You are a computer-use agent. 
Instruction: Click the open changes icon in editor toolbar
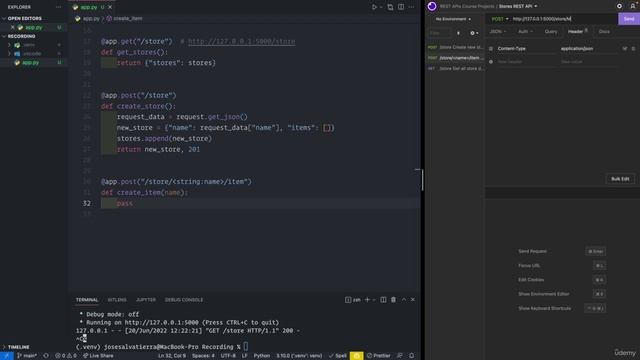tap(390, 7)
